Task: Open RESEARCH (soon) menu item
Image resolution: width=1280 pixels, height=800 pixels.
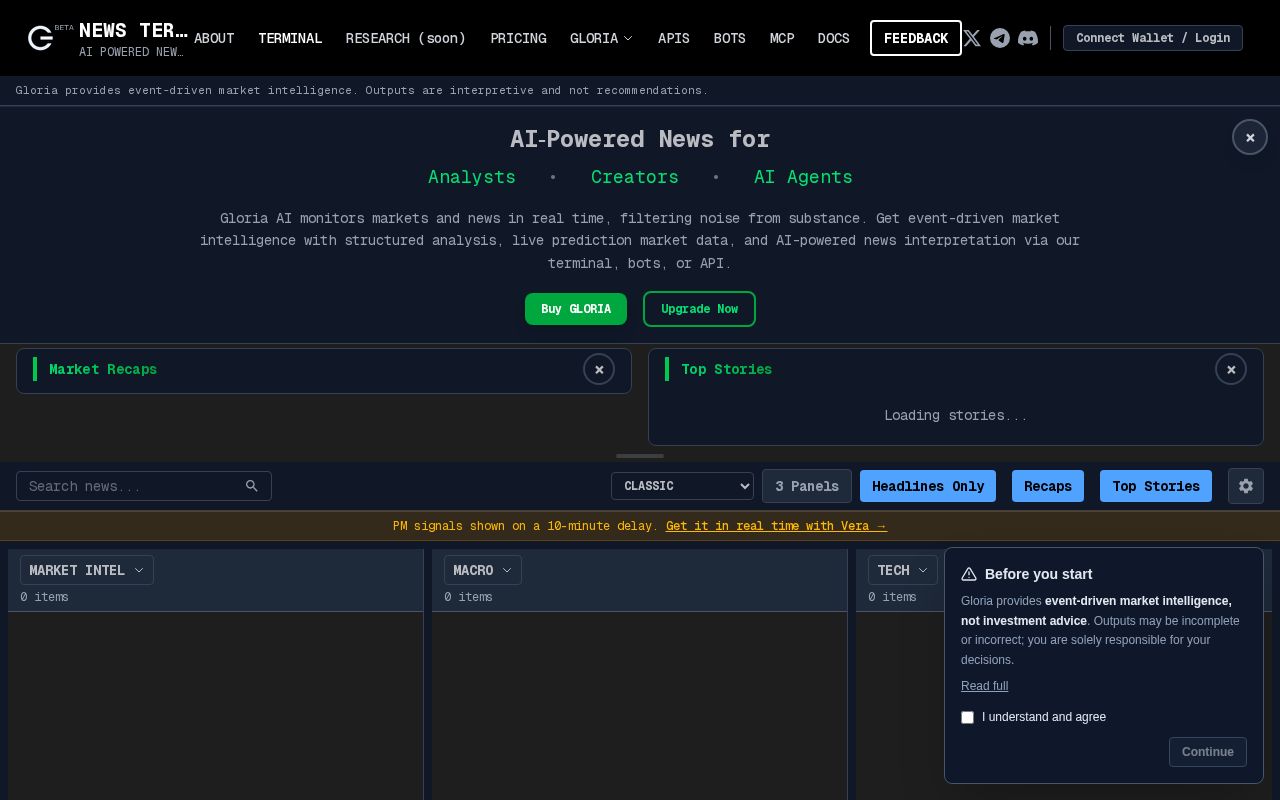Action: (x=406, y=38)
